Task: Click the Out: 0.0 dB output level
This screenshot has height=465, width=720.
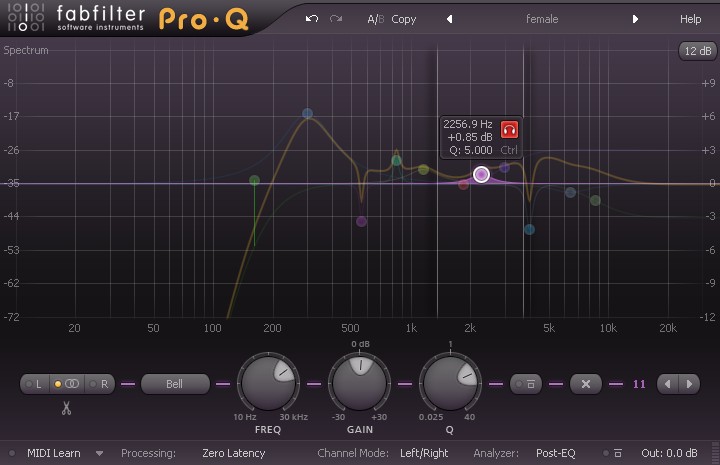Action: [x=669, y=453]
